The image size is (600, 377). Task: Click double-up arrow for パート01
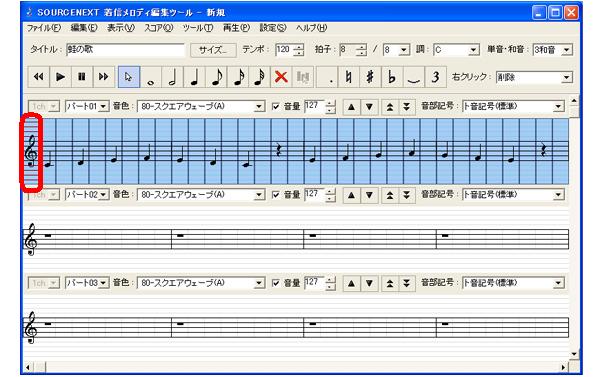(390, 107)
